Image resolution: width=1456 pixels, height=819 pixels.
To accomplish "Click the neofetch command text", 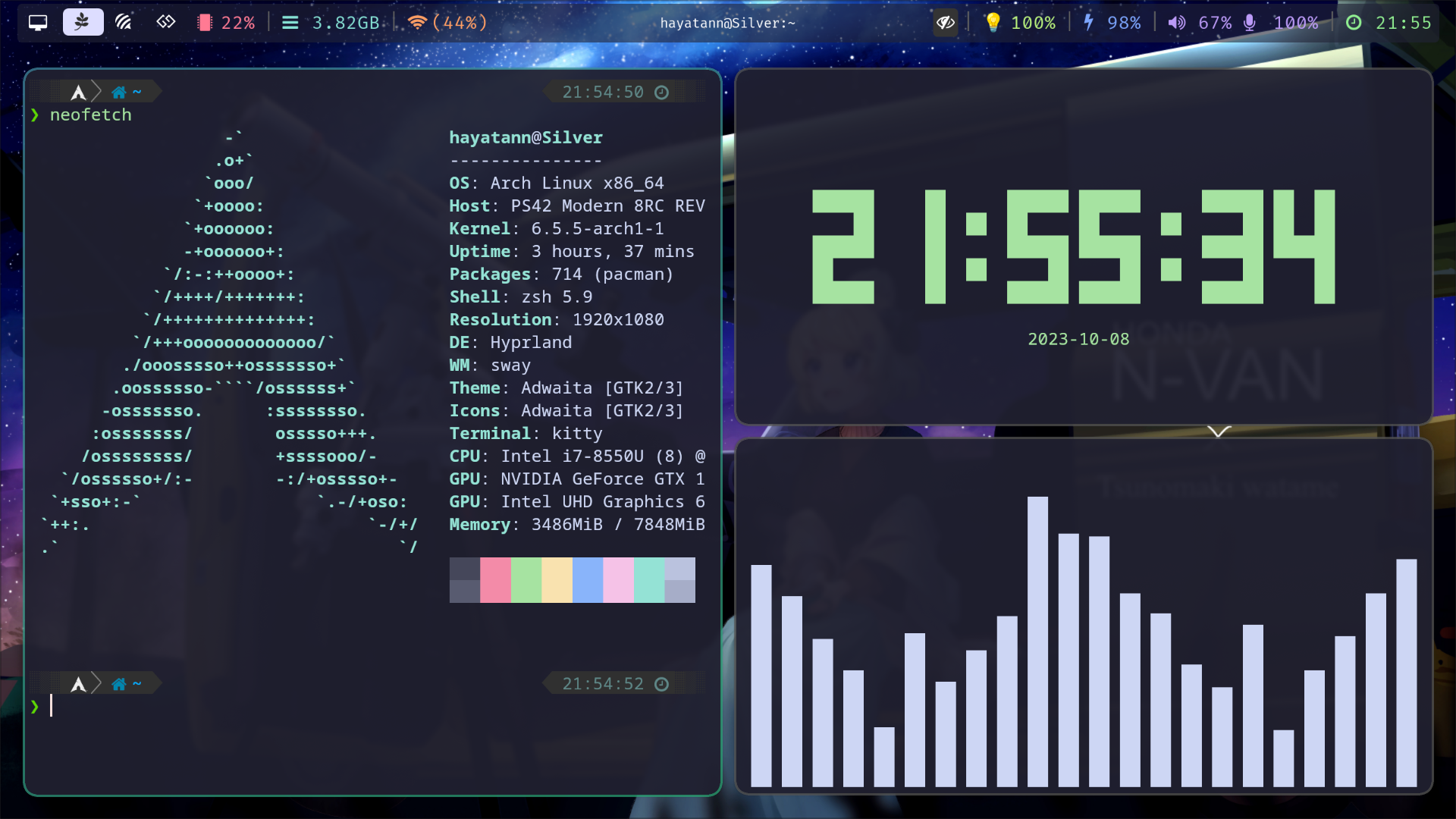I will (90, 115).
